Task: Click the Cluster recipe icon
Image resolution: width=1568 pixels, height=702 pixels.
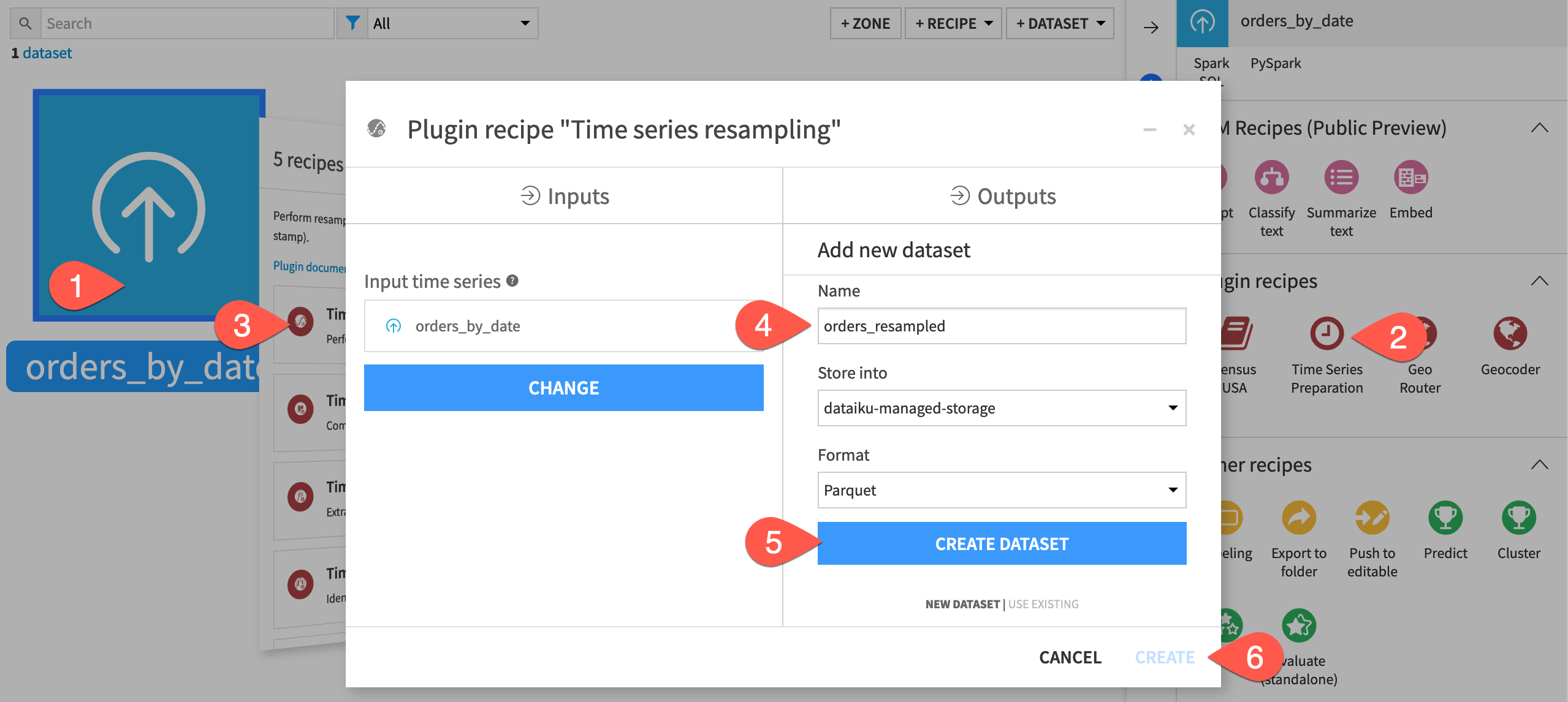Action: [x=1518, y=518]
